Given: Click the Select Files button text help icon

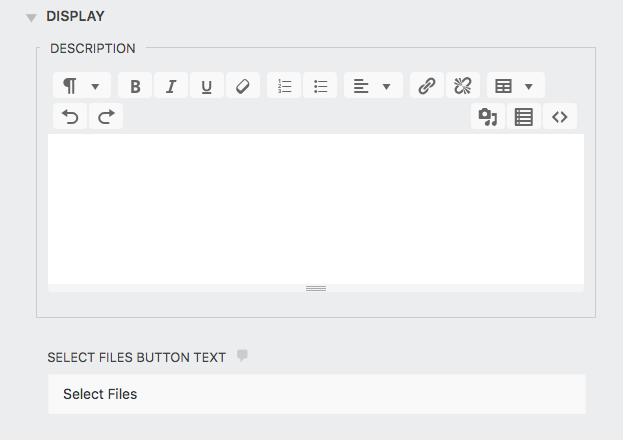Looking at the screenshot, I should (242, 355).
